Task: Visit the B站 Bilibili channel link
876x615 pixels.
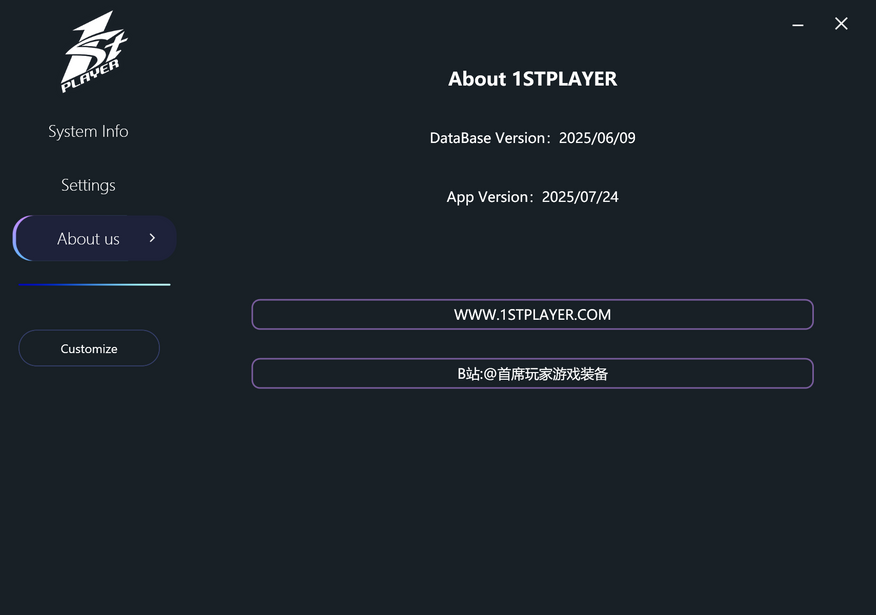Action: tap(532, 374)
